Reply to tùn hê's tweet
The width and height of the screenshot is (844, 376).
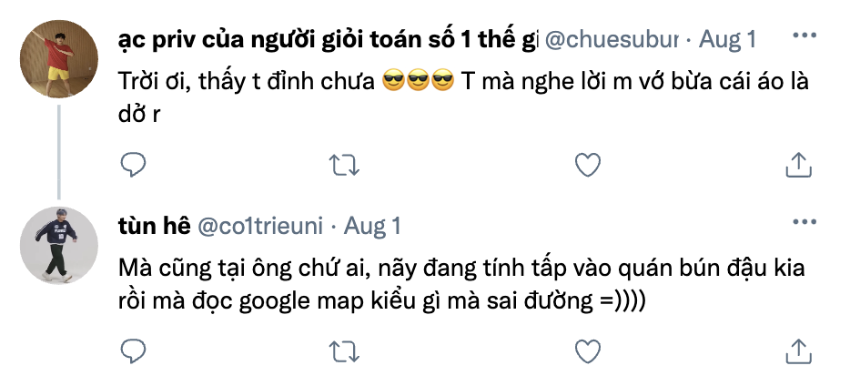[133, 351]
